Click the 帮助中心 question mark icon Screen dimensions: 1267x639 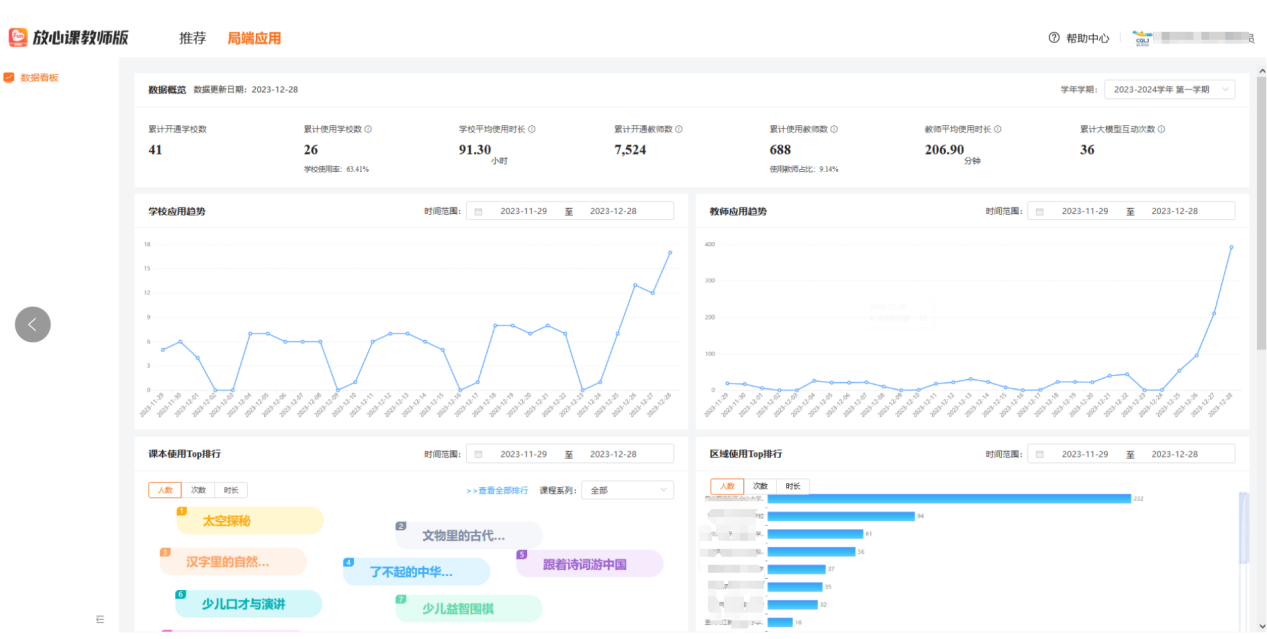[x=1053, y=38]
